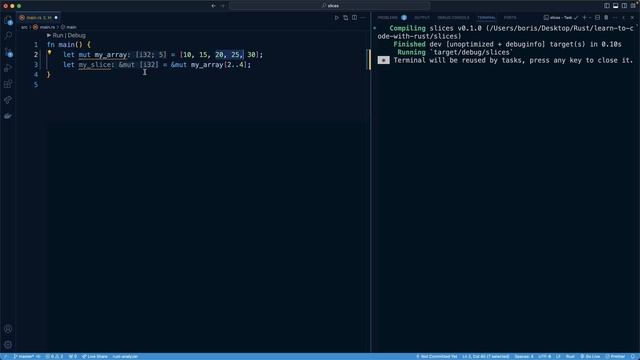Click the my_slice variable on line 3
Screen dimensions: 640x360
click(95, 64)
